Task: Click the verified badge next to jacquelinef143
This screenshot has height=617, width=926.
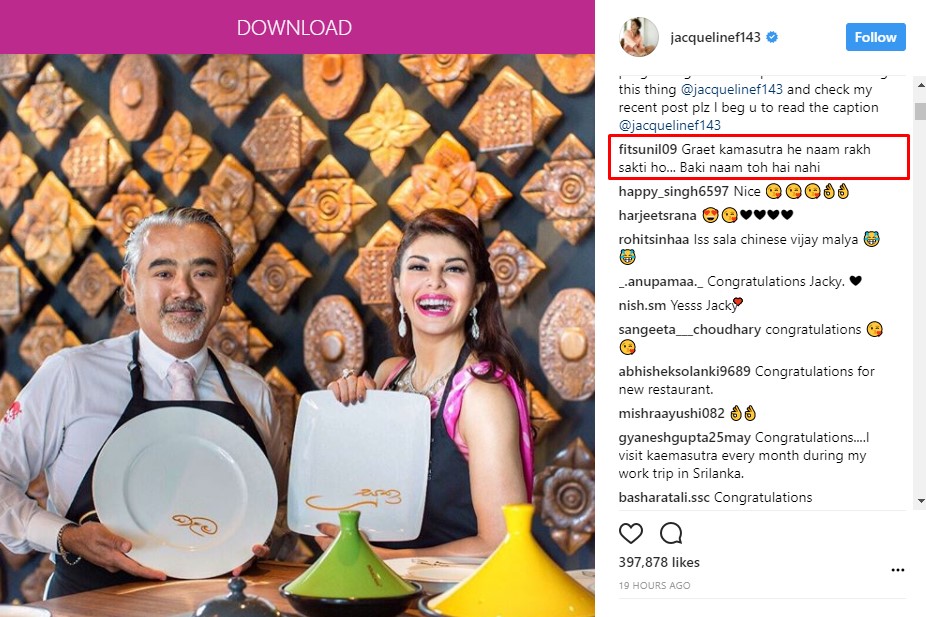Action: 772,37
